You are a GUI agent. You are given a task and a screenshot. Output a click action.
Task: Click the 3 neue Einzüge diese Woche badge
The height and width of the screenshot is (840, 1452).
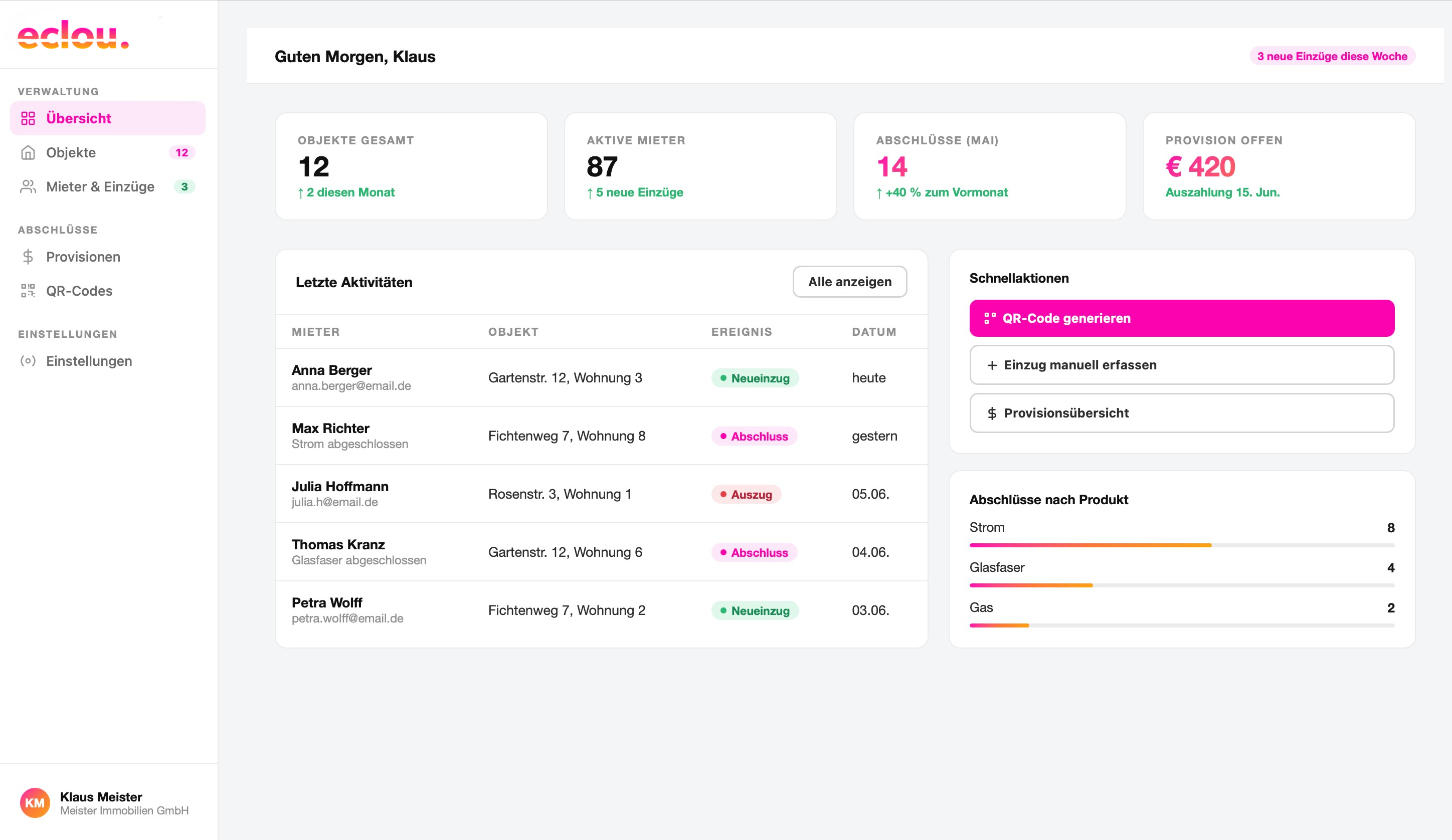coord(1332,56)
